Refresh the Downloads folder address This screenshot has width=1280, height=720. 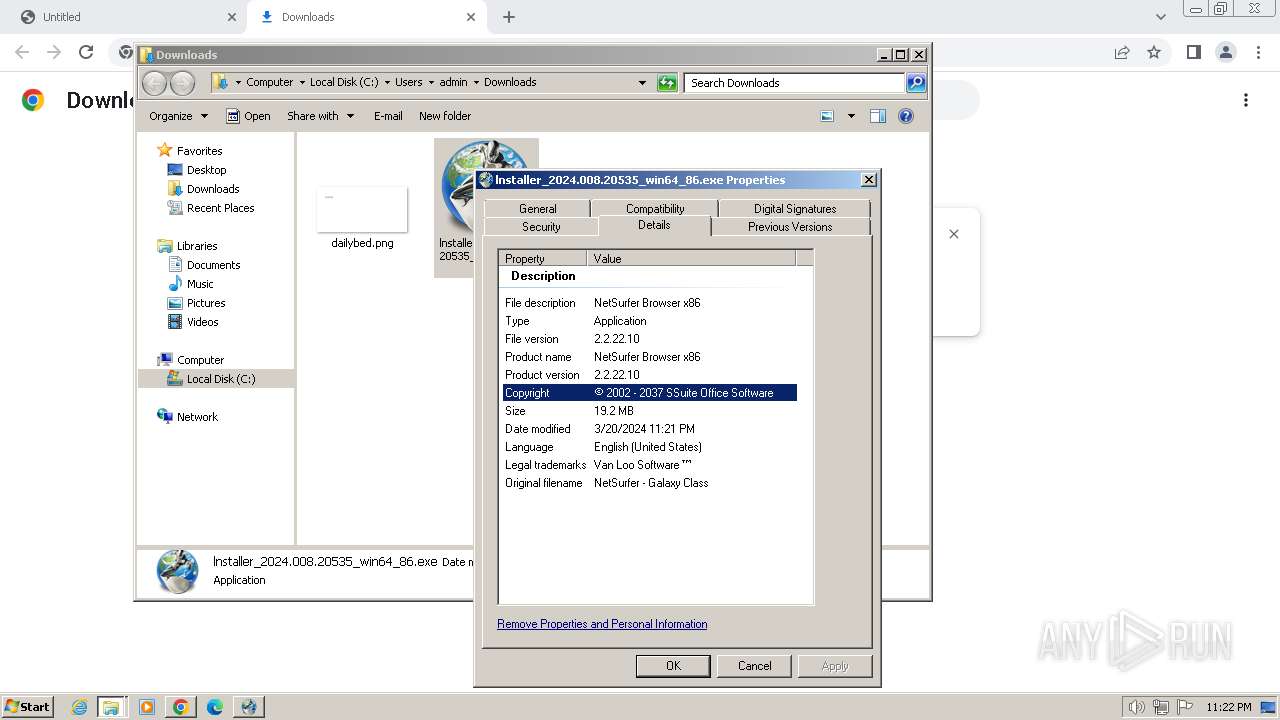(x=667, y=83)
